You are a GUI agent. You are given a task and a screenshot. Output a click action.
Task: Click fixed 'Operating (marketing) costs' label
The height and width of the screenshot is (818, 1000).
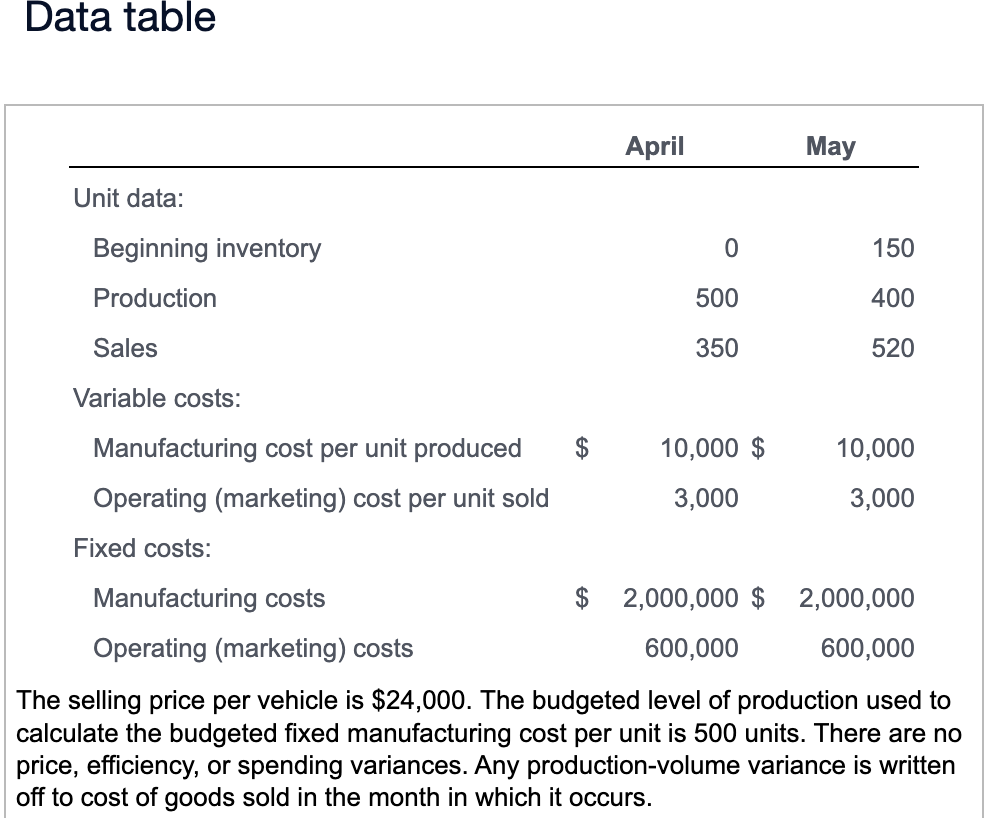(253, 648)
